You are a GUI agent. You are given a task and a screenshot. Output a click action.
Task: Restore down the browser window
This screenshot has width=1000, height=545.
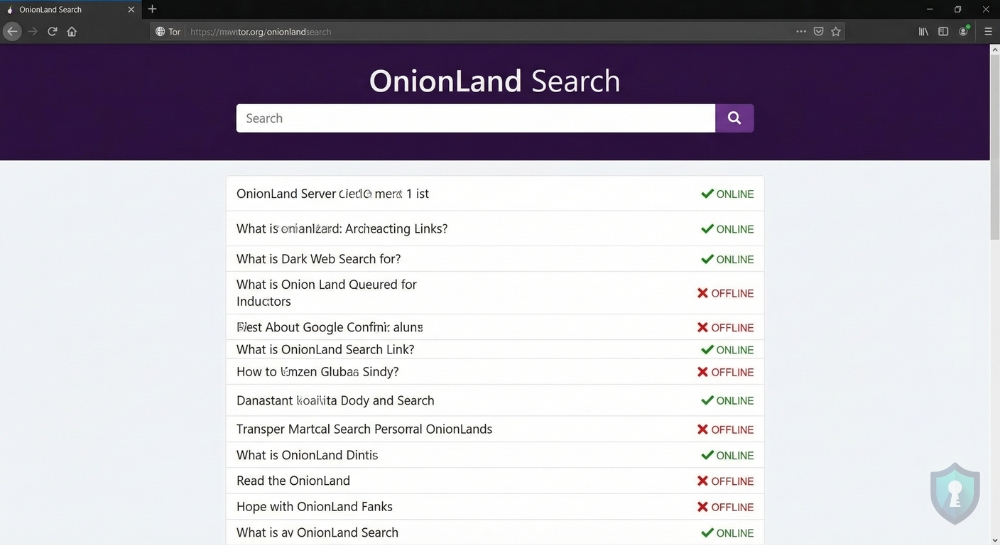click(x=957, y=9)
